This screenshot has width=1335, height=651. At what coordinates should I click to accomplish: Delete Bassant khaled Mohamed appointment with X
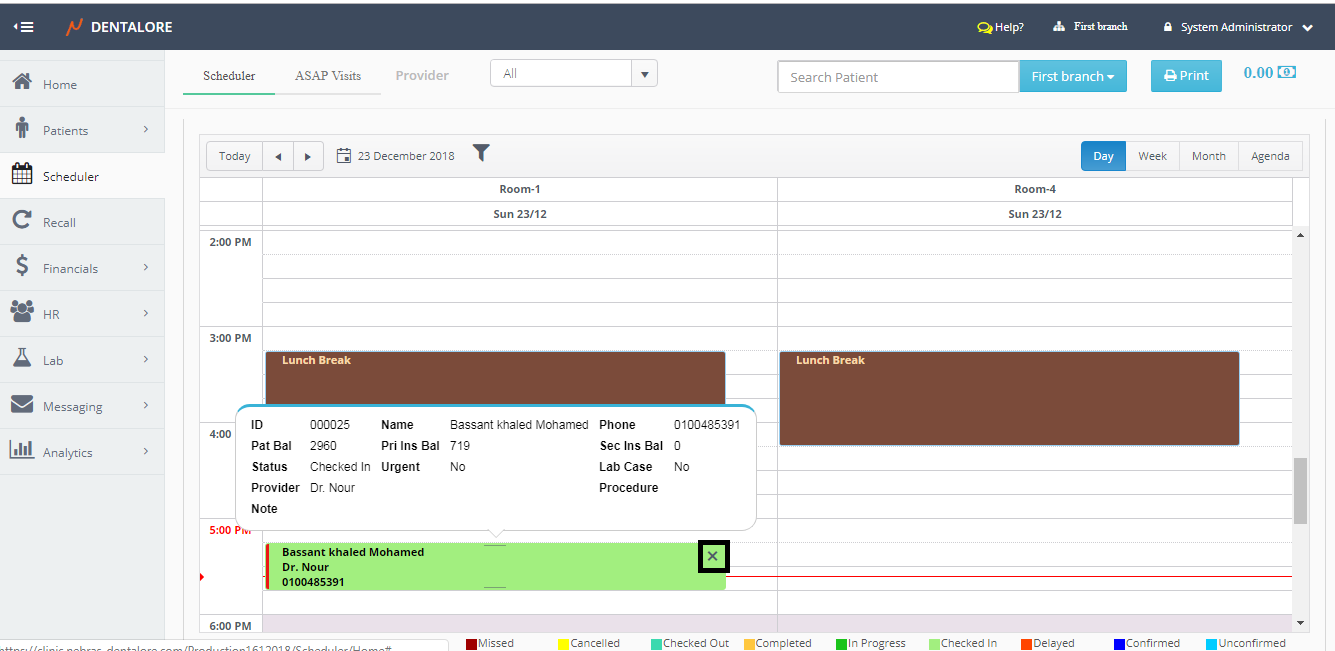[713, 556]
